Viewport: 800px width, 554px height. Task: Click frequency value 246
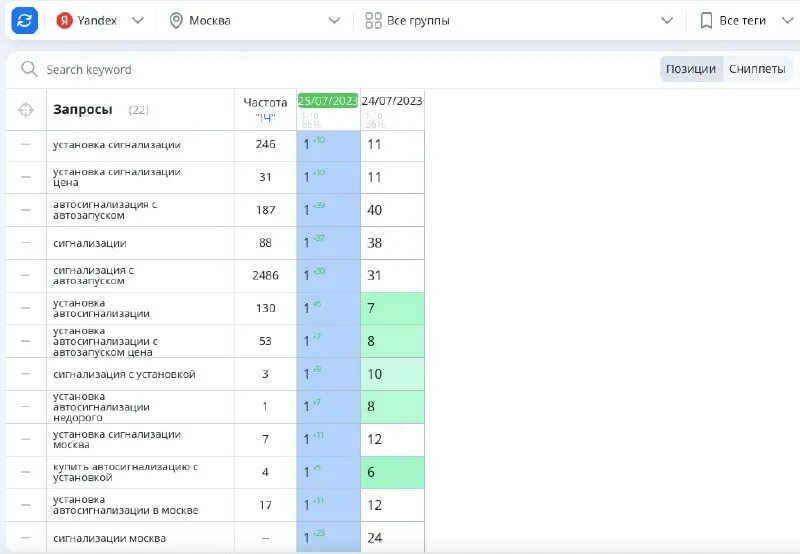pos(265,144)
